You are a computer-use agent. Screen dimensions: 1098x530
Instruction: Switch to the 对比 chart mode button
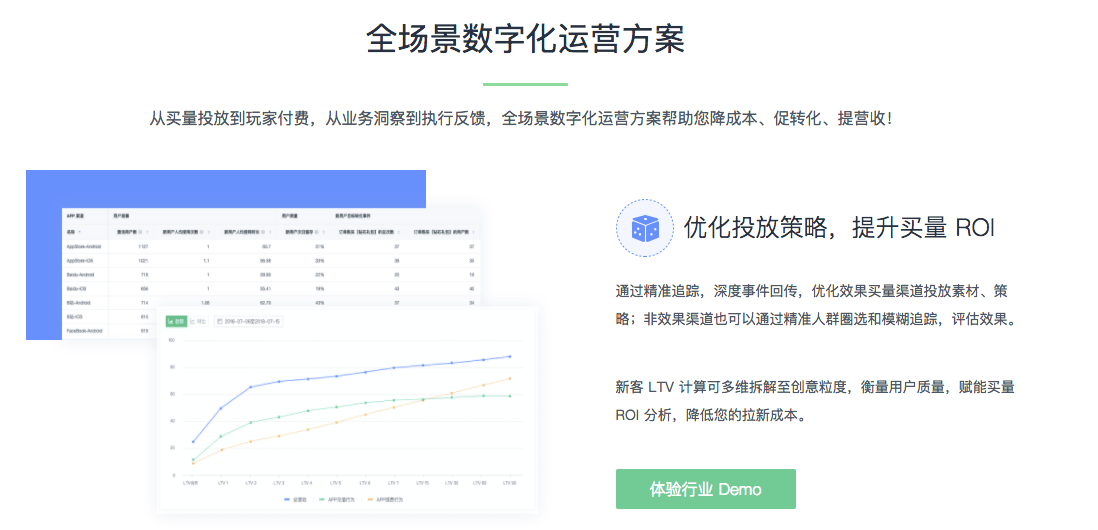(x=197, y=321)
